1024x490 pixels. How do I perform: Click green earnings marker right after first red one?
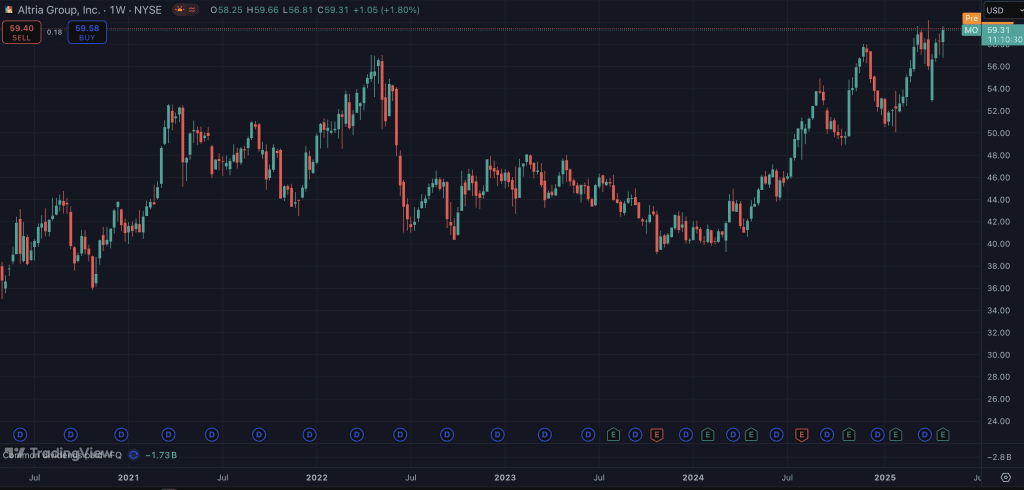click(707, 434)
